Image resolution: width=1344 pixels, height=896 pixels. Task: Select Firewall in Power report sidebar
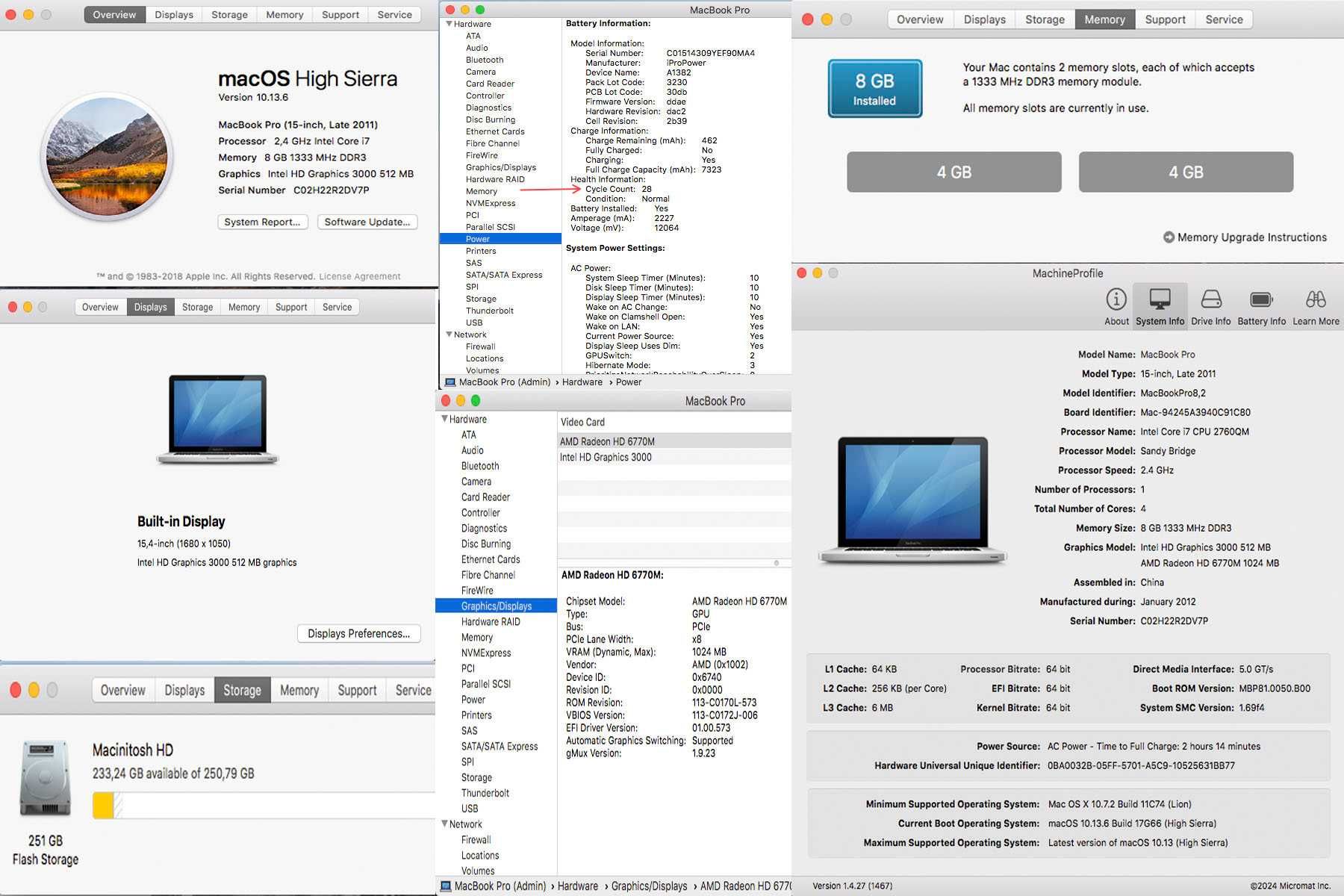point(480,346)
